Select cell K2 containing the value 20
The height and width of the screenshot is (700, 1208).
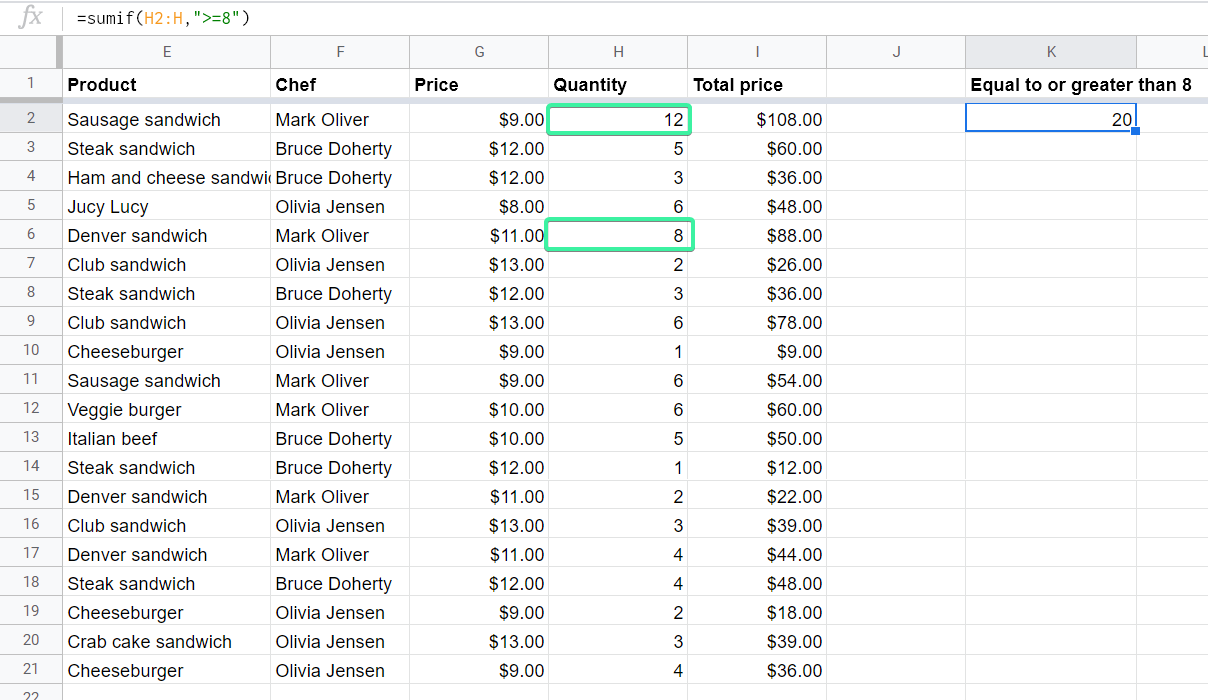pyautogui.click(x=1051, y=118)
